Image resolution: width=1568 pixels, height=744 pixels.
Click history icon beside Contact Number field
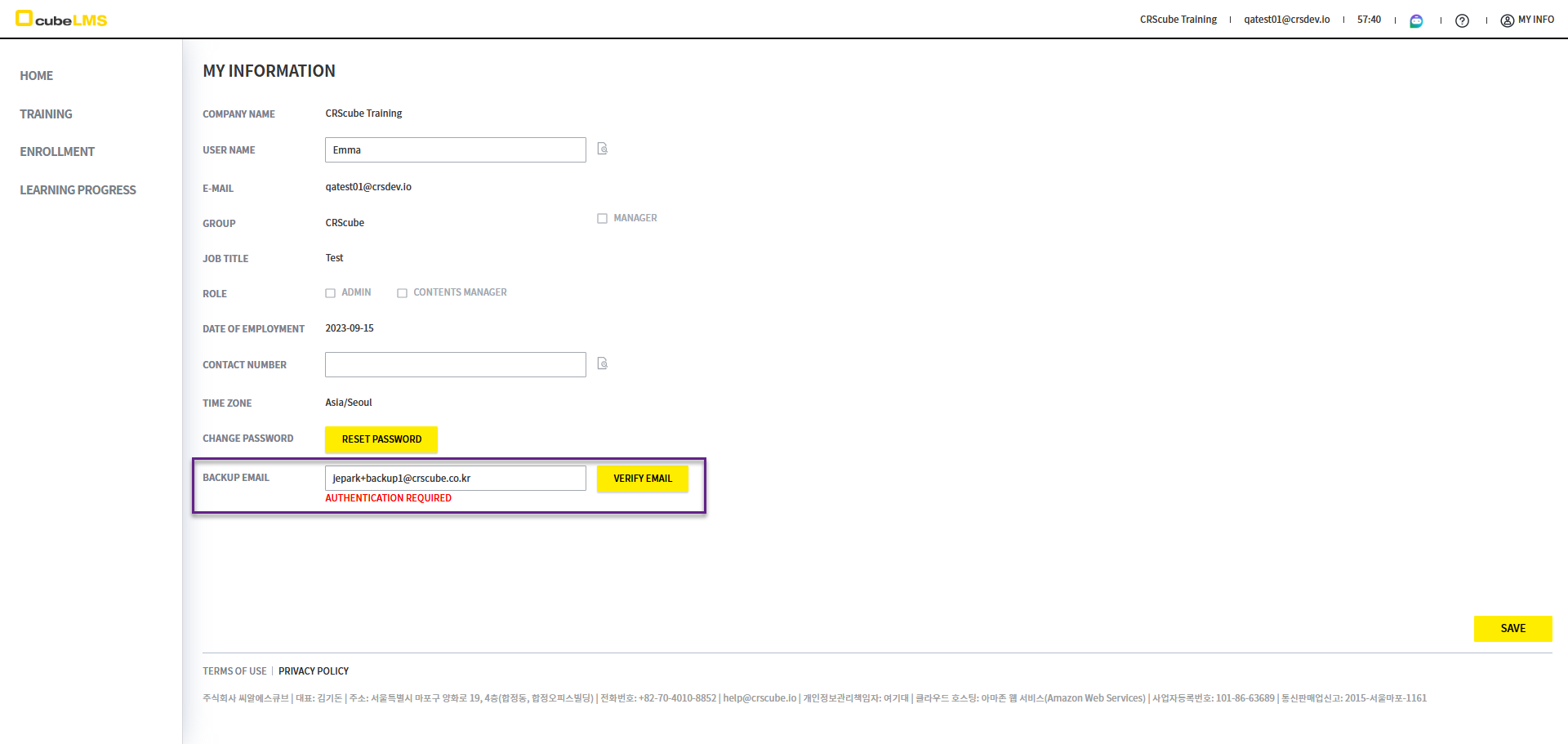602,363
